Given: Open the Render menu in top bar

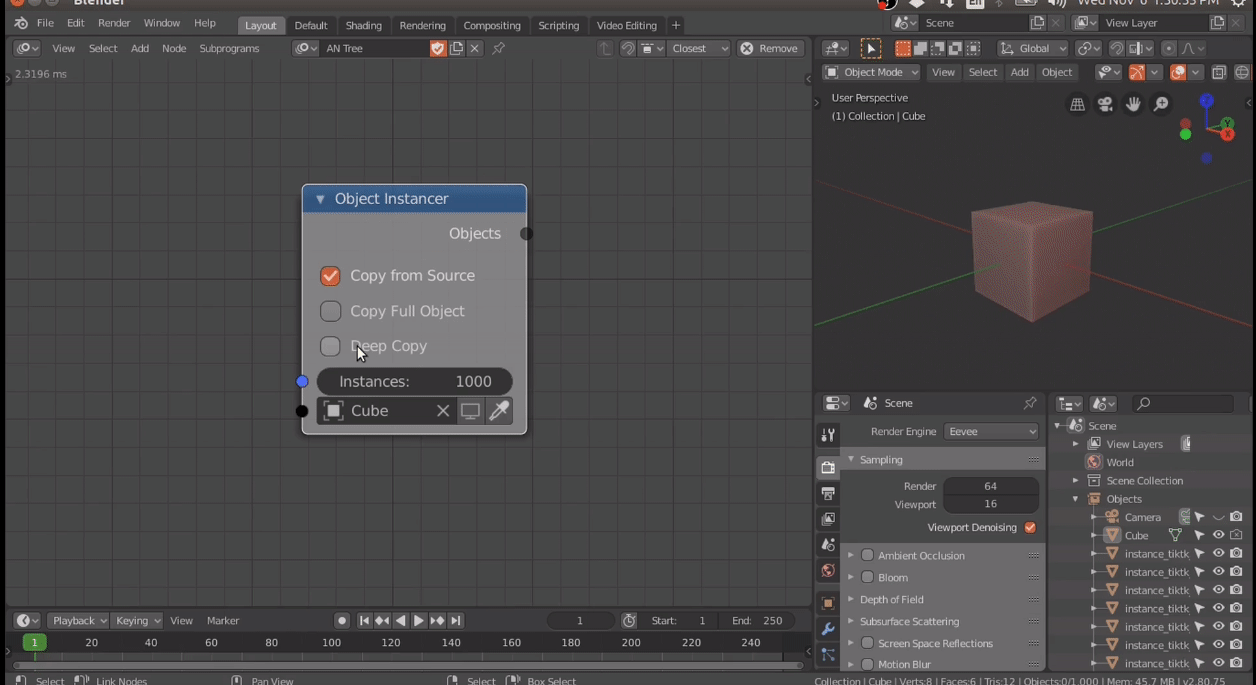Looking at the screenshot, I should tap(114, 23).
